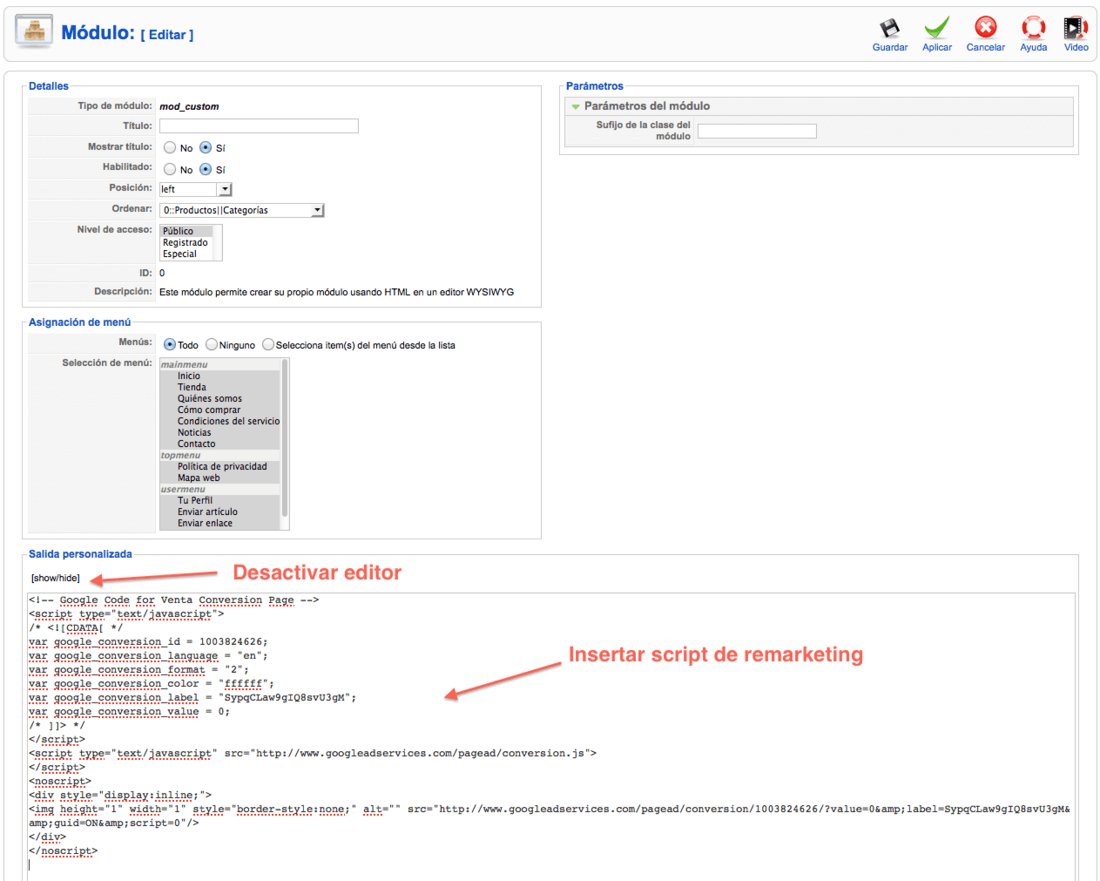This screenshot has width=1100, height=881.
Task: Click the Título input field
Action: [259, 126]
